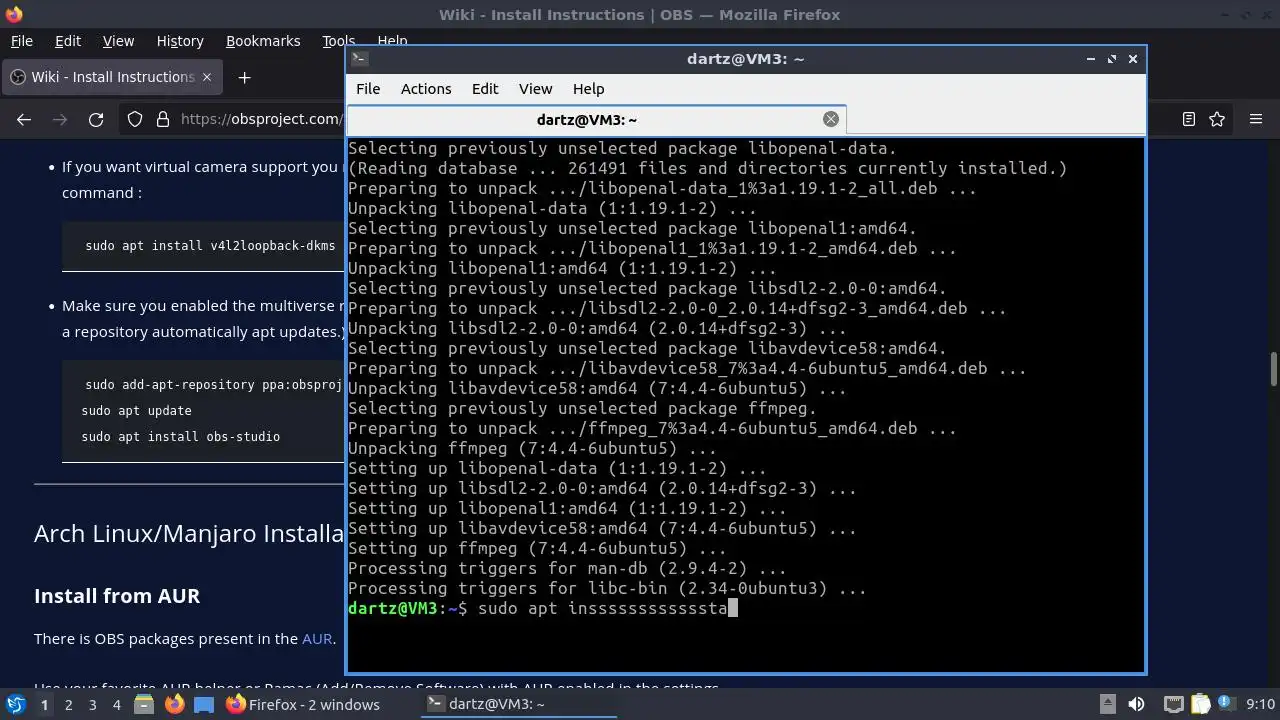Close the Wiki - Install Instructions tab
Screen dimensions: 1280x720
click(x=207, y=77)
